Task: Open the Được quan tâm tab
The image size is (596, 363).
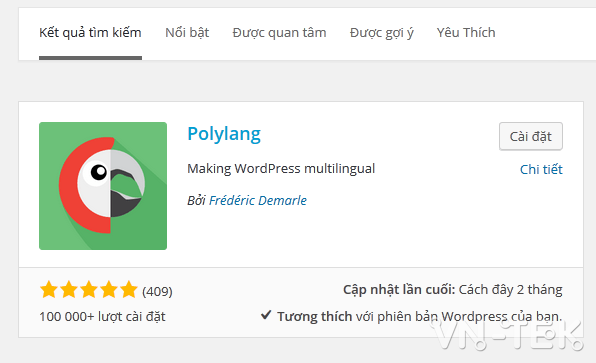Action: pyautogui.click(x=279, y=33)
